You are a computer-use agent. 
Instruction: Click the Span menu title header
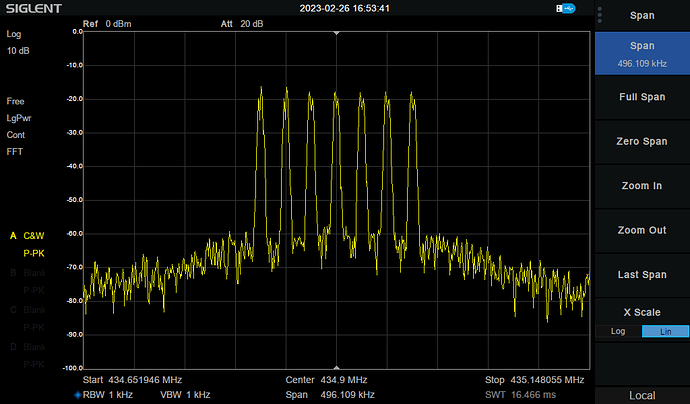pos(642,15)
